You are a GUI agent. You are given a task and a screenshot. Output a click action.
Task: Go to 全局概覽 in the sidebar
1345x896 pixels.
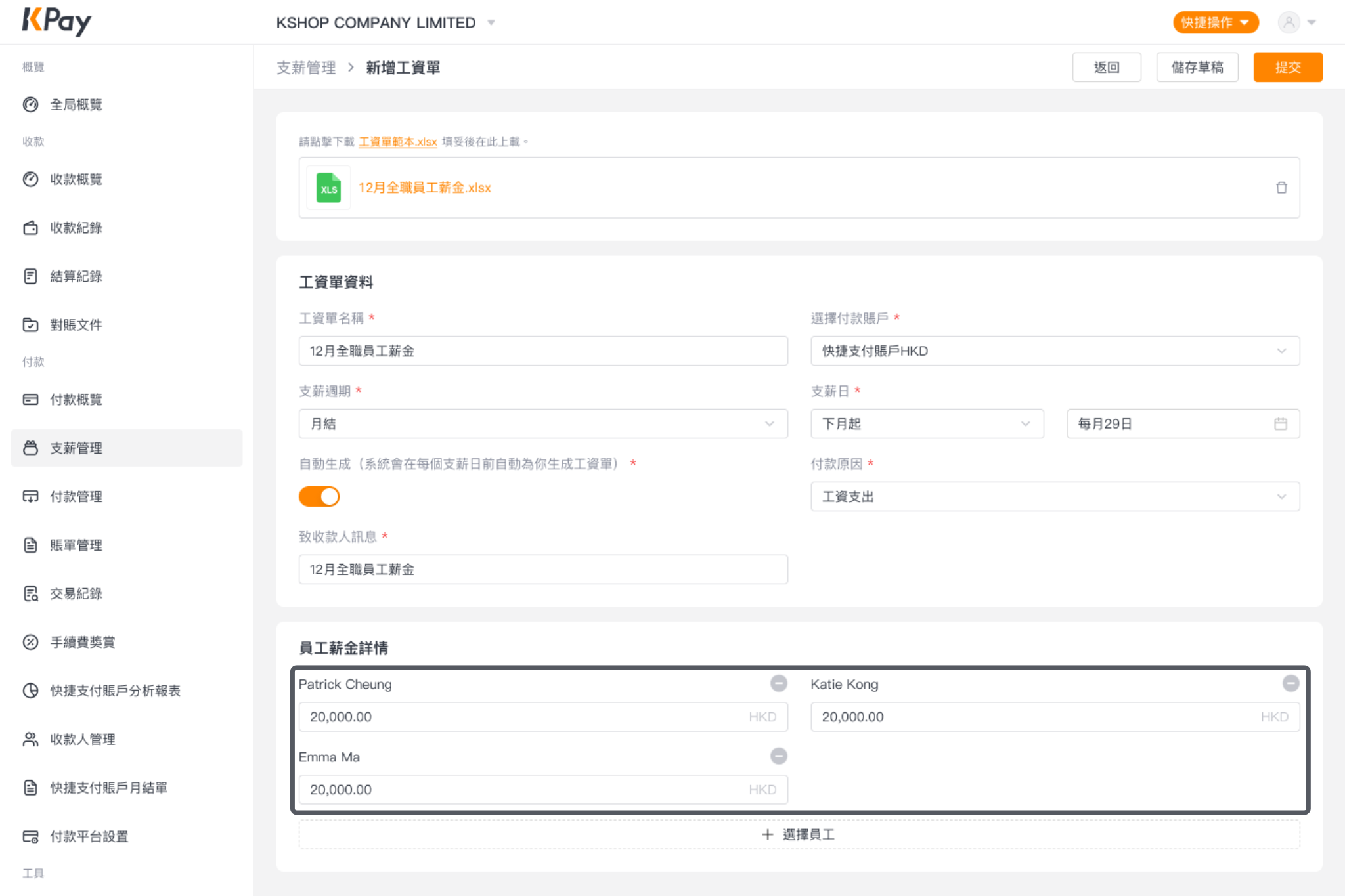coord(127,104)
